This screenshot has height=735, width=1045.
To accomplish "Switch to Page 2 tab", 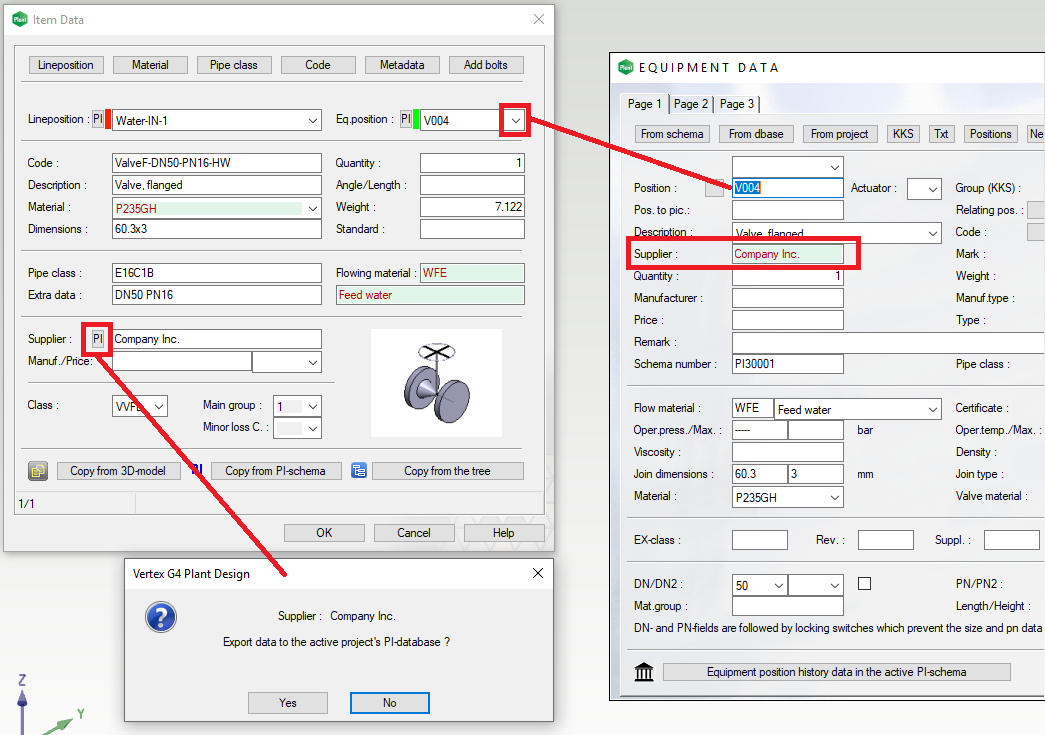I will 690,104.
